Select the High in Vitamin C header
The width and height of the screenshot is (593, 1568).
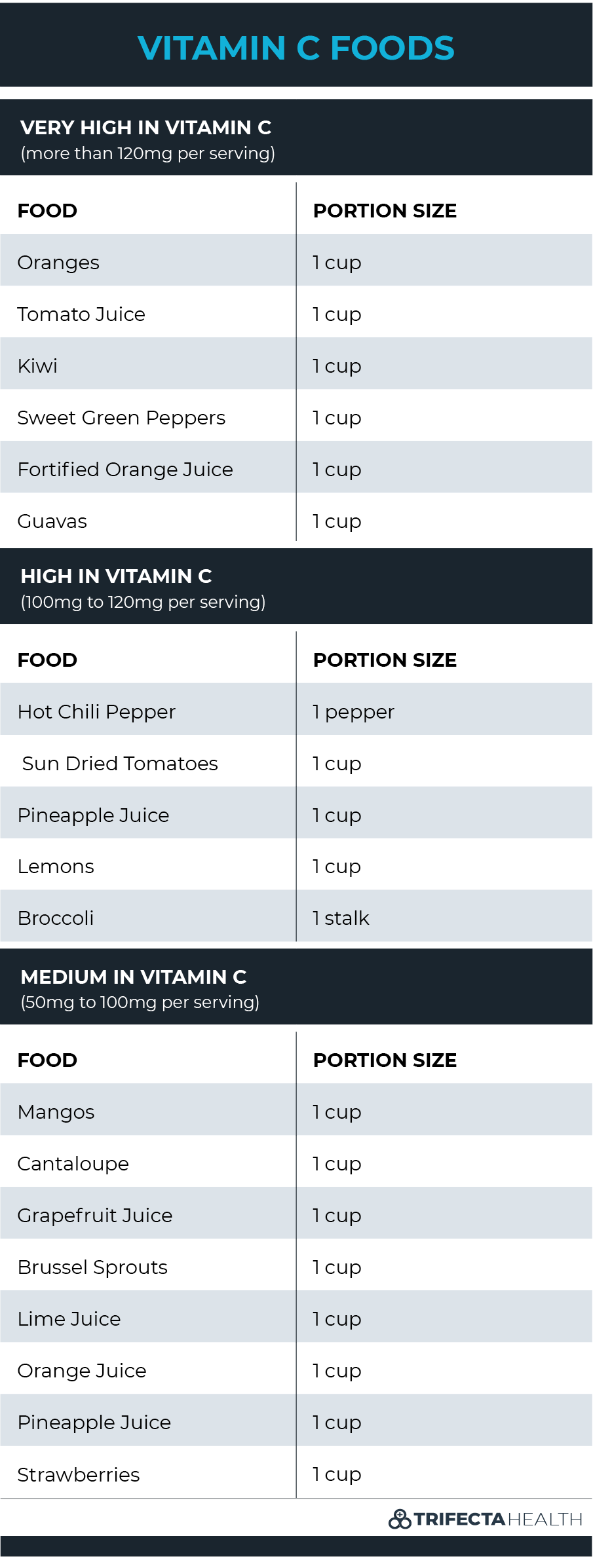click(296, 586)
